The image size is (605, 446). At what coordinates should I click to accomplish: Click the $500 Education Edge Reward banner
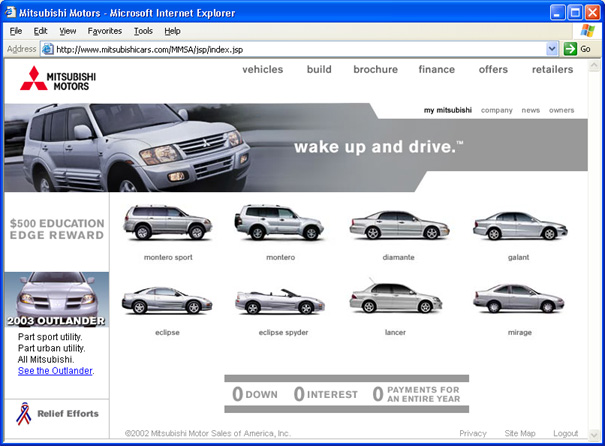point(57,229)
